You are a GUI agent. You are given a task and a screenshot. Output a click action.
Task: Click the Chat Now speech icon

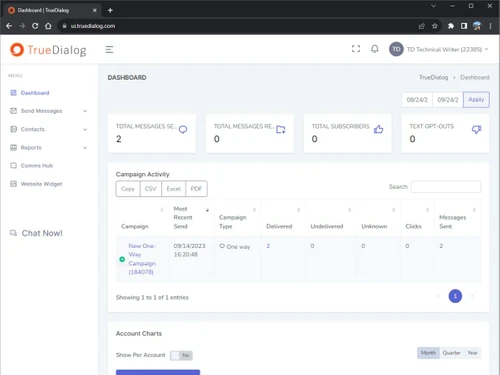[13, 233]
